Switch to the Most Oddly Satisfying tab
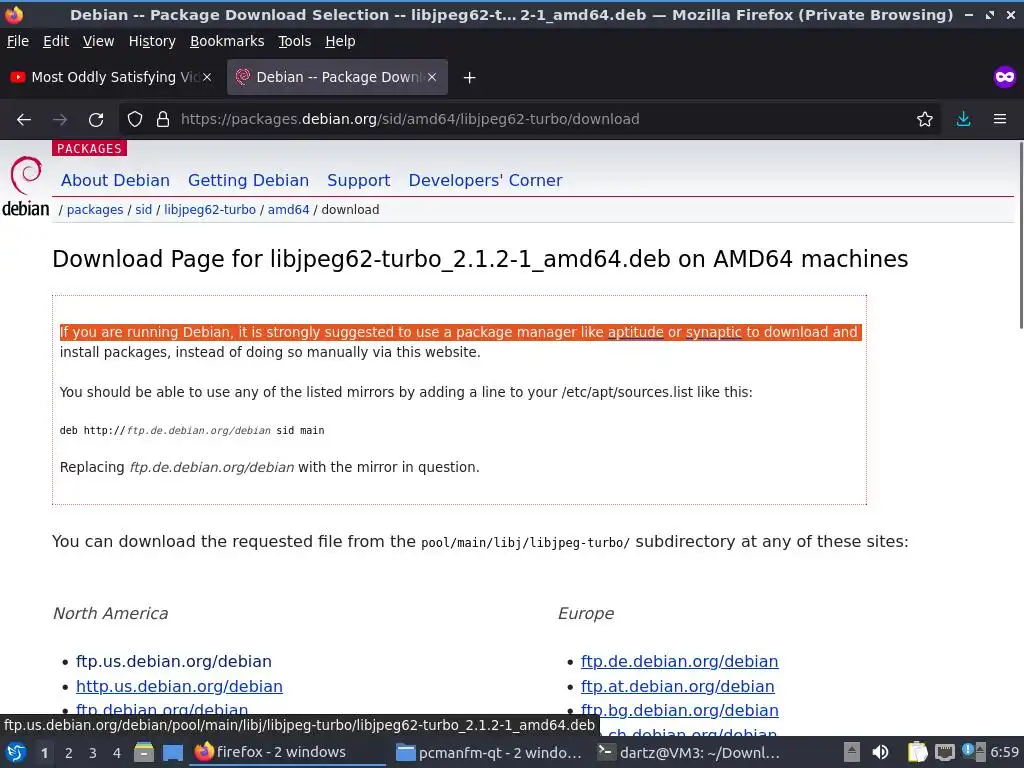Screen dimensions: 1024x768 [x=111, y=77]
